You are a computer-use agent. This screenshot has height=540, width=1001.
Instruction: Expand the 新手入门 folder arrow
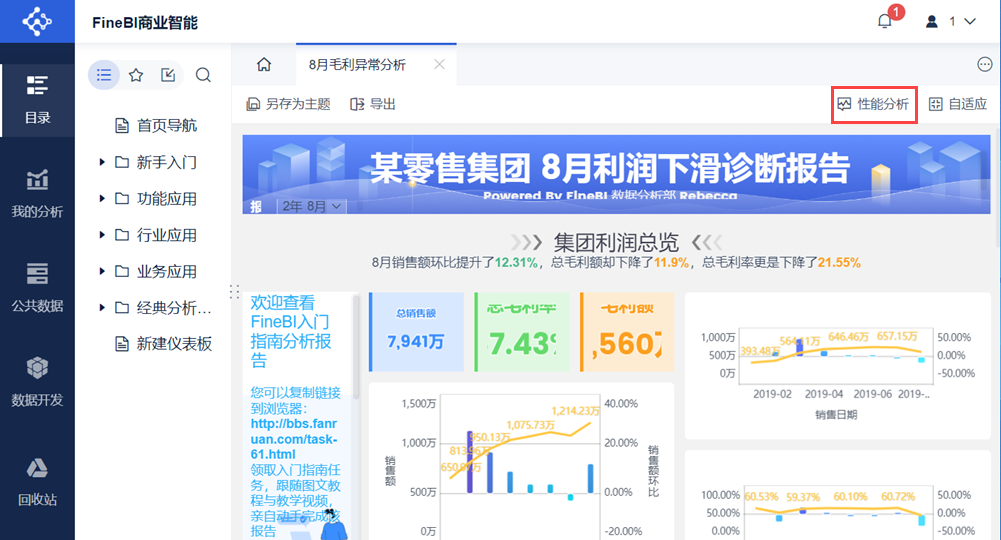click(x=102, y=162)
